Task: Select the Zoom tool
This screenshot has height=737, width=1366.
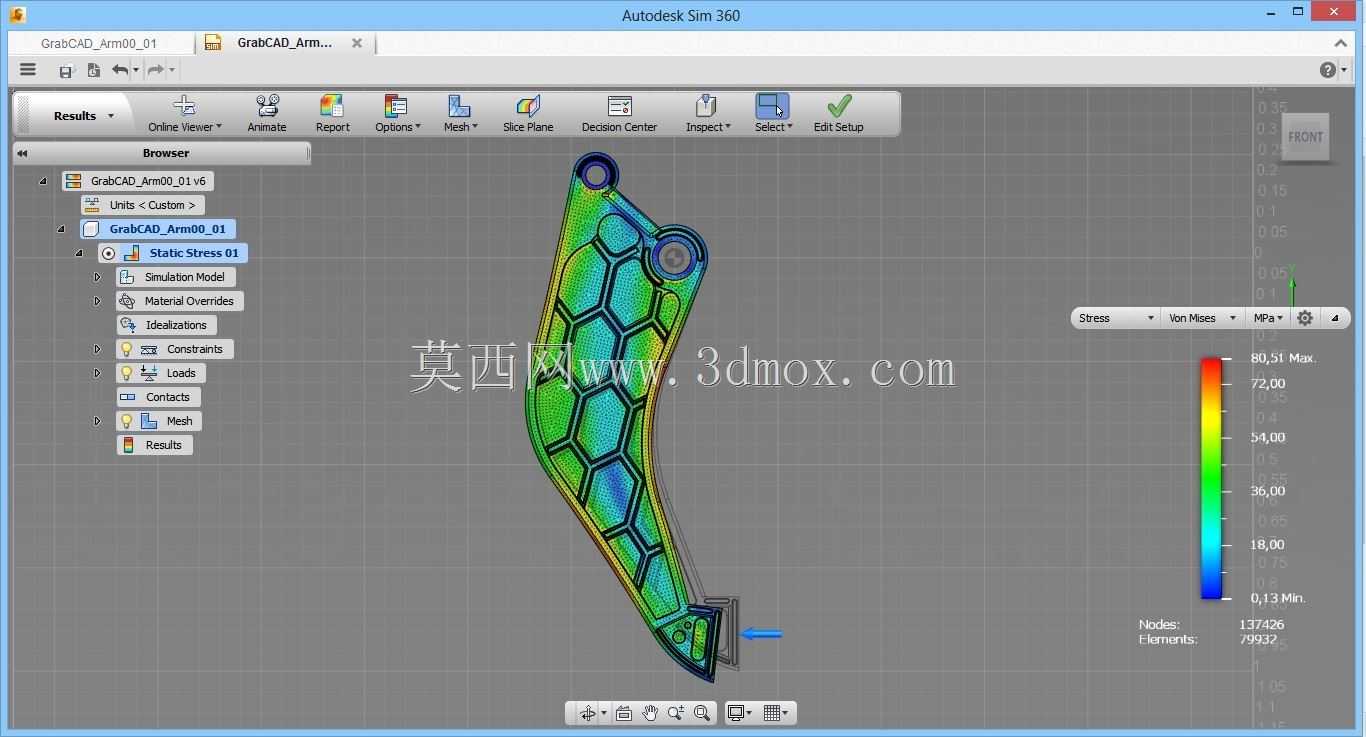Action: [x=676, y=713]
